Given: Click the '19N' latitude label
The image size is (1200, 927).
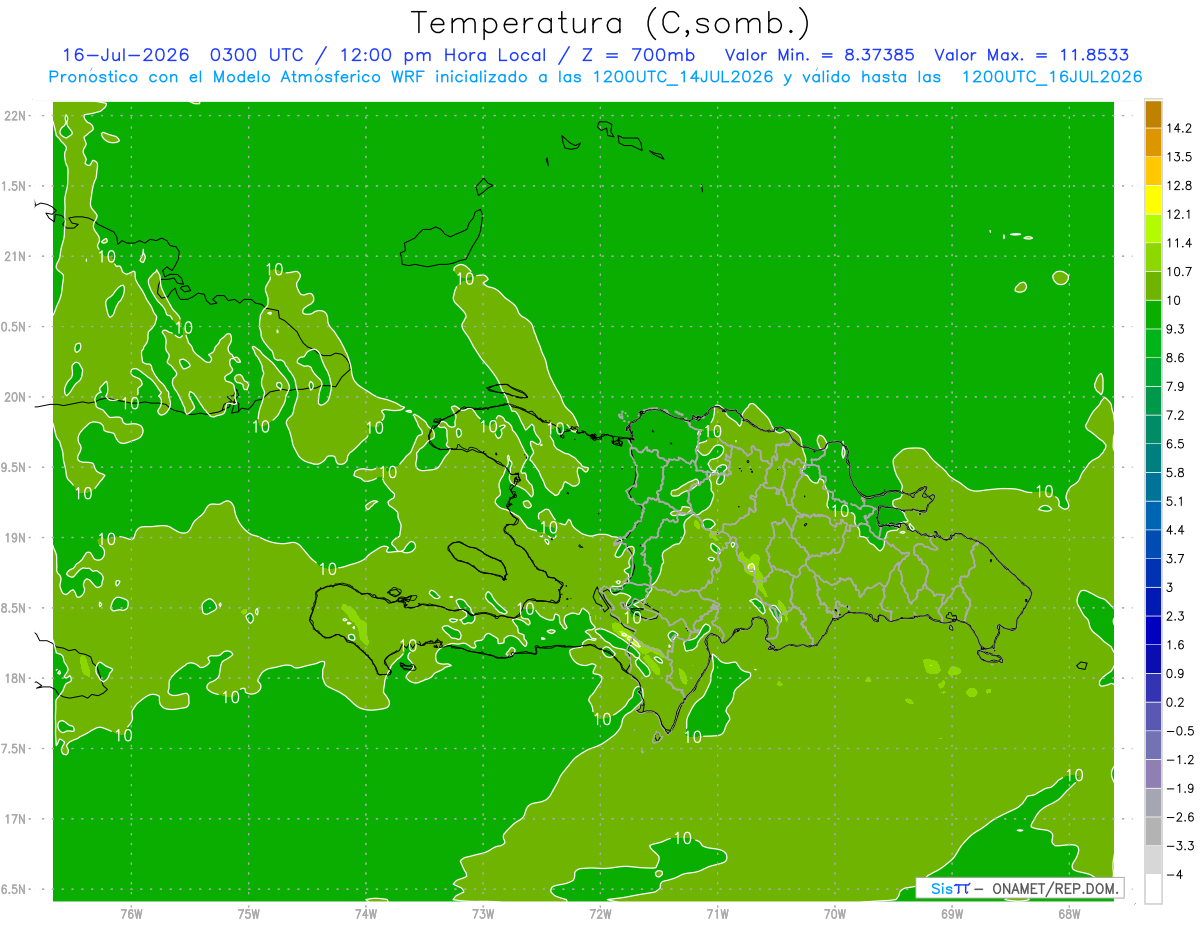Looking at the screenshot, I should pyautogui.click(x=16, y=538).
